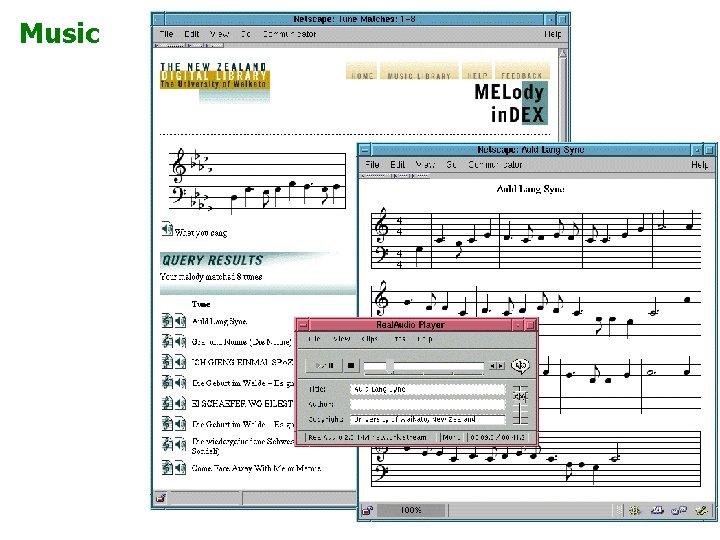The width and height of the screenshot is (720, 540).
Task: Click Copyright field in RealAudio Player
Action: (x=428, y=419)
